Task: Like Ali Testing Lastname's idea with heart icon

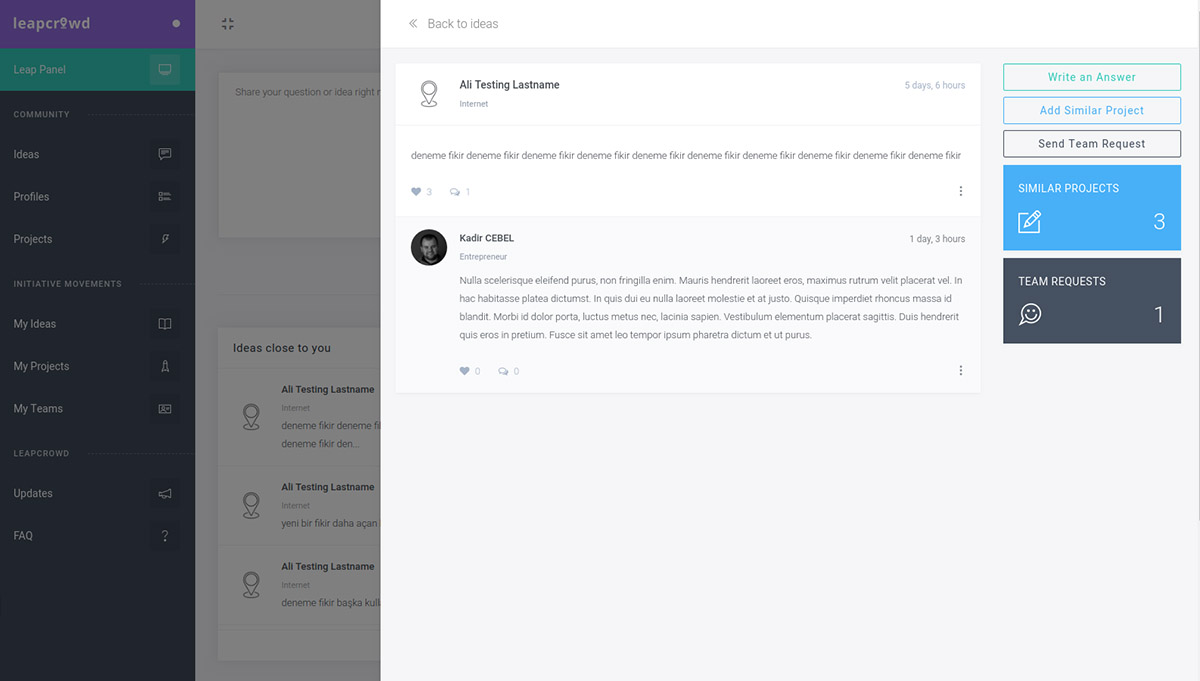Action: tap(416, 191)
